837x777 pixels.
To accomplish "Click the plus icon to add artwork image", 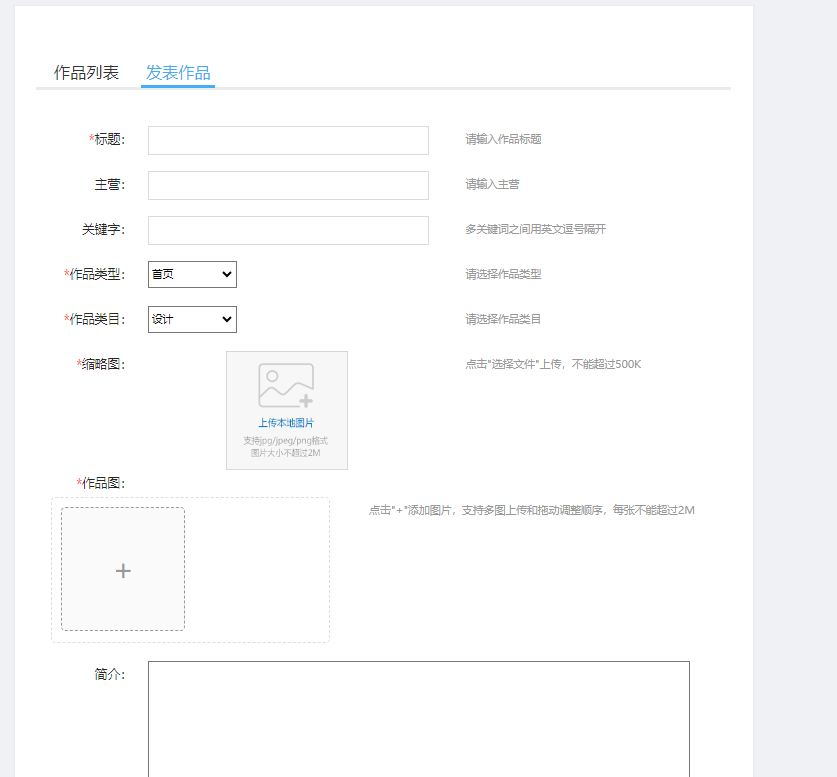I will 123,571.
